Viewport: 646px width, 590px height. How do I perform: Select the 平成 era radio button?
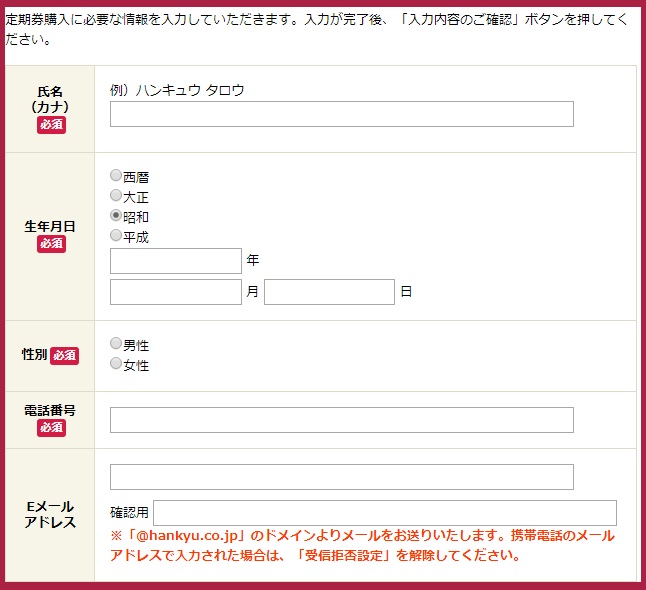116,235
